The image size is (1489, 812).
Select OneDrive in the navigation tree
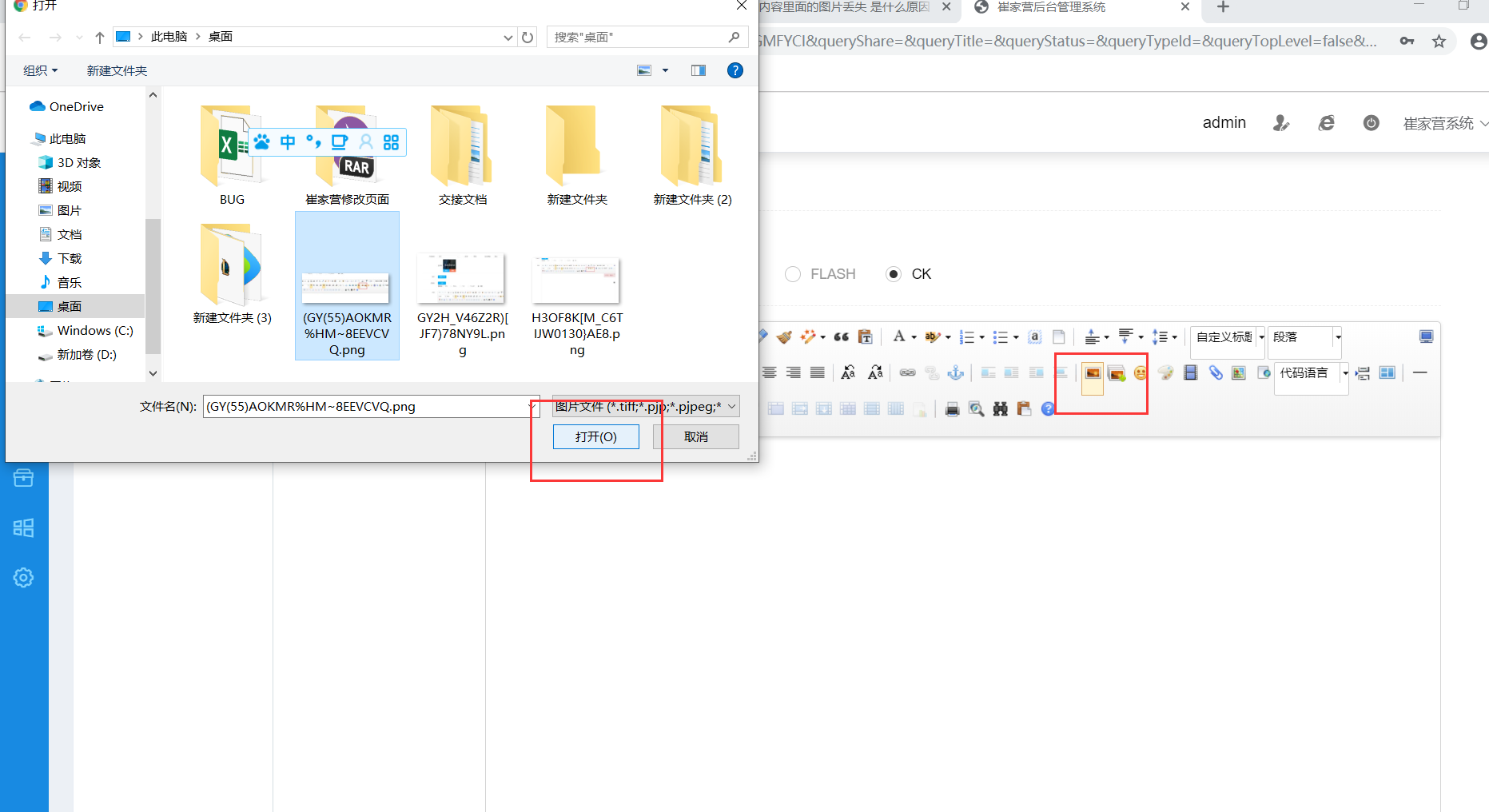77,107
